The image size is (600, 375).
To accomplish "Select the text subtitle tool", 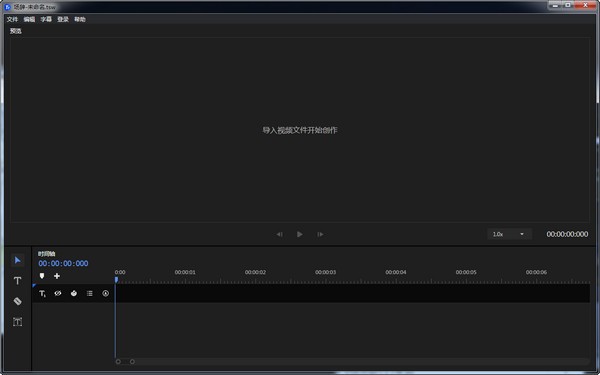I will pyautogui.click(x=18, y=281).
